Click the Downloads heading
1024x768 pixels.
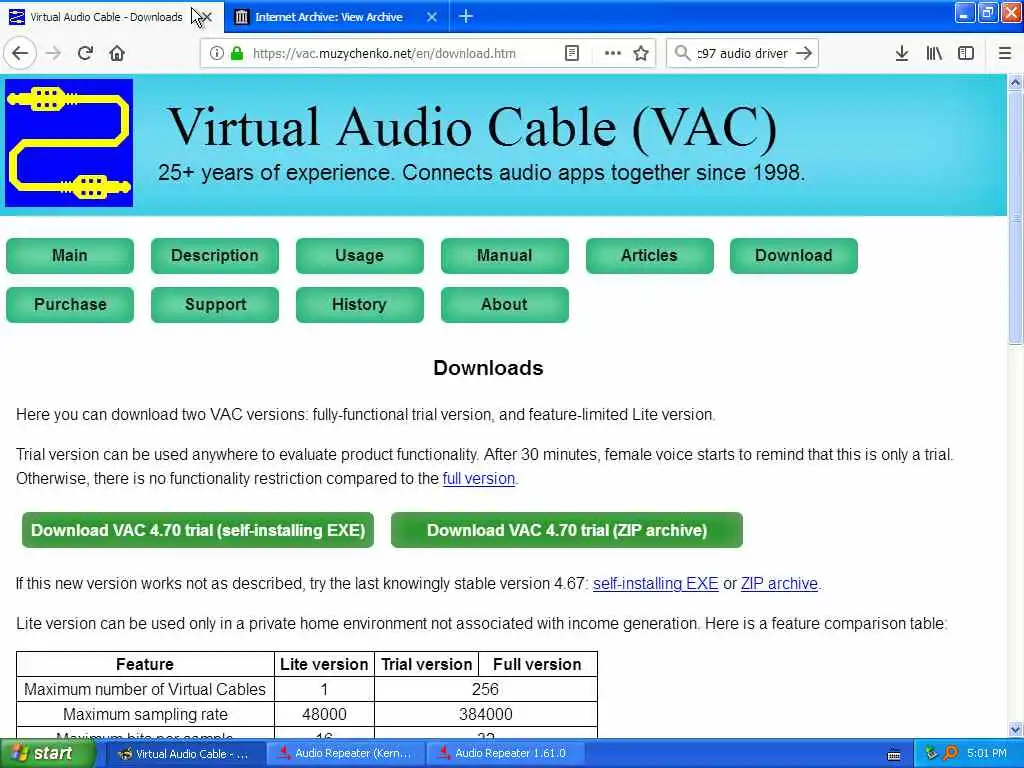point(488,368)
